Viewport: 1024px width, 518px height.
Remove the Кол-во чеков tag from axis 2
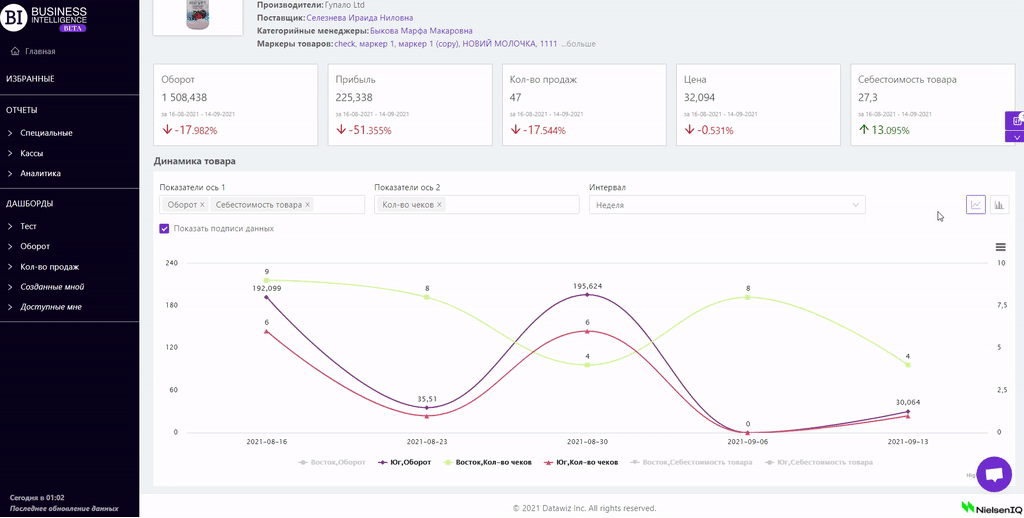click(439, 205)
